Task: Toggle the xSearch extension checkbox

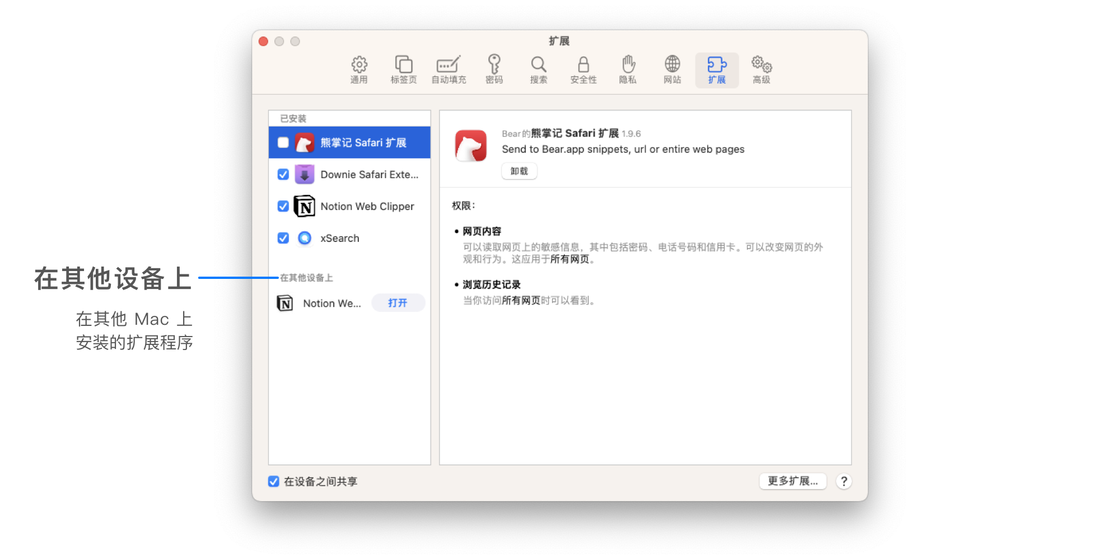Action: pyautogui.click(x=283, y=239)
